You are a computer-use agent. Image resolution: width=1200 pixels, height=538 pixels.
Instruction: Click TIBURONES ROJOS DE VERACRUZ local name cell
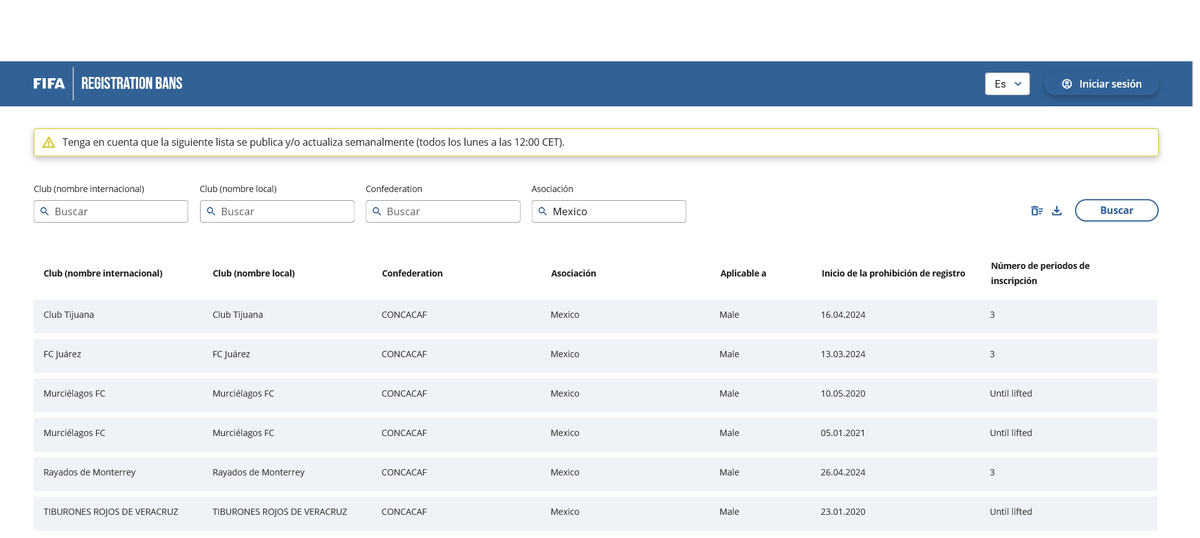(280, 512)
